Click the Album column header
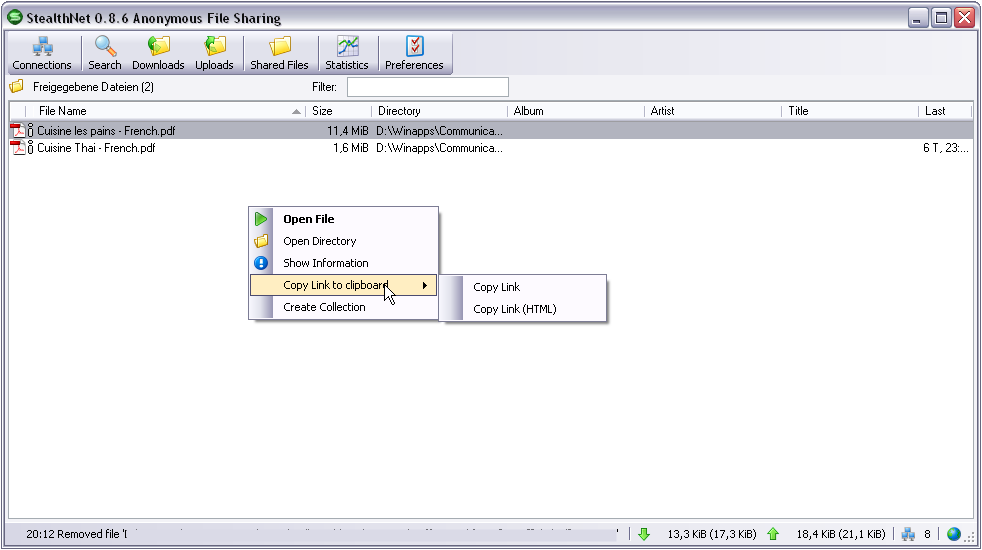The width and height of the screenshot is (982, 550). [x=576, y=111]
